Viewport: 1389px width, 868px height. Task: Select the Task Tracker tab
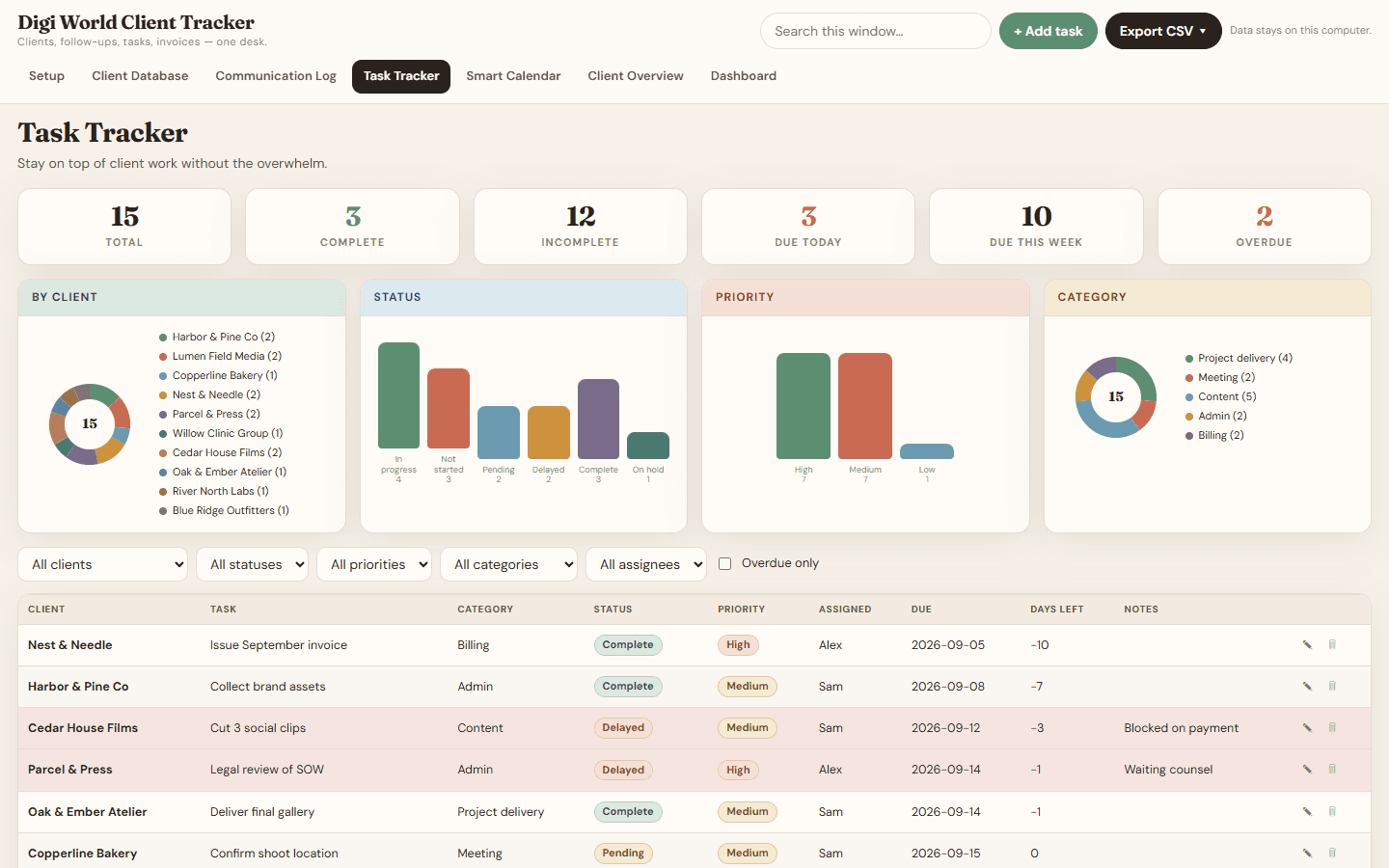(401, 76)
